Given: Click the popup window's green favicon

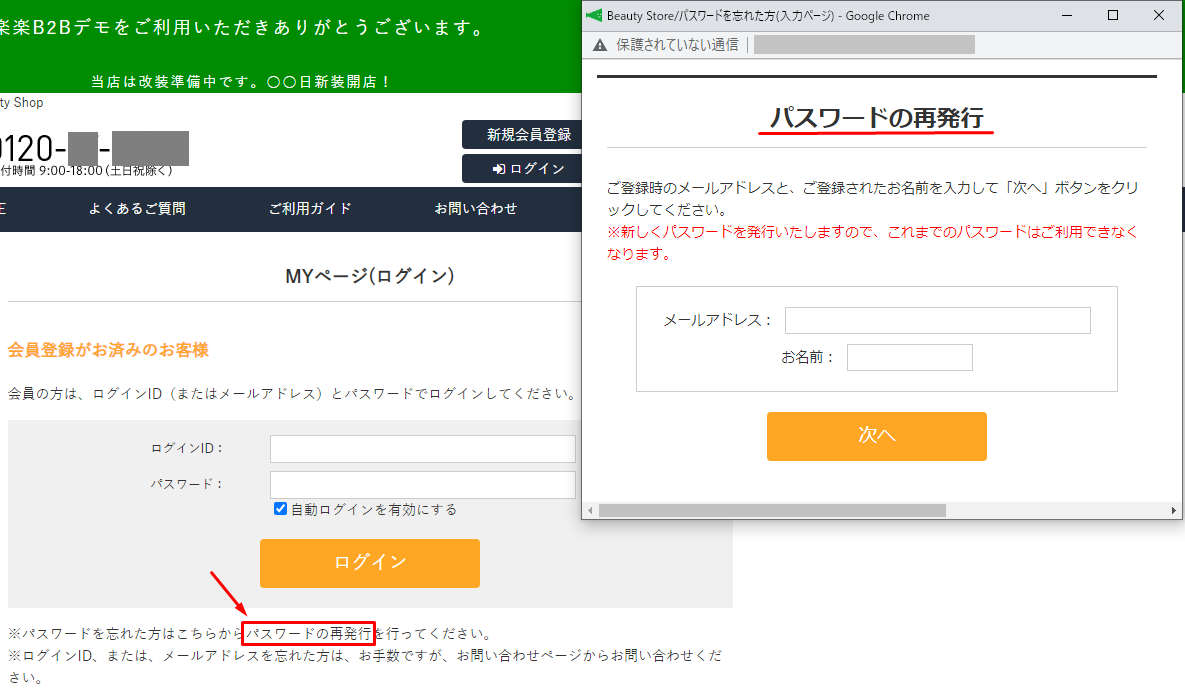Looking at the screenshot, I should (x=594, y=15).
